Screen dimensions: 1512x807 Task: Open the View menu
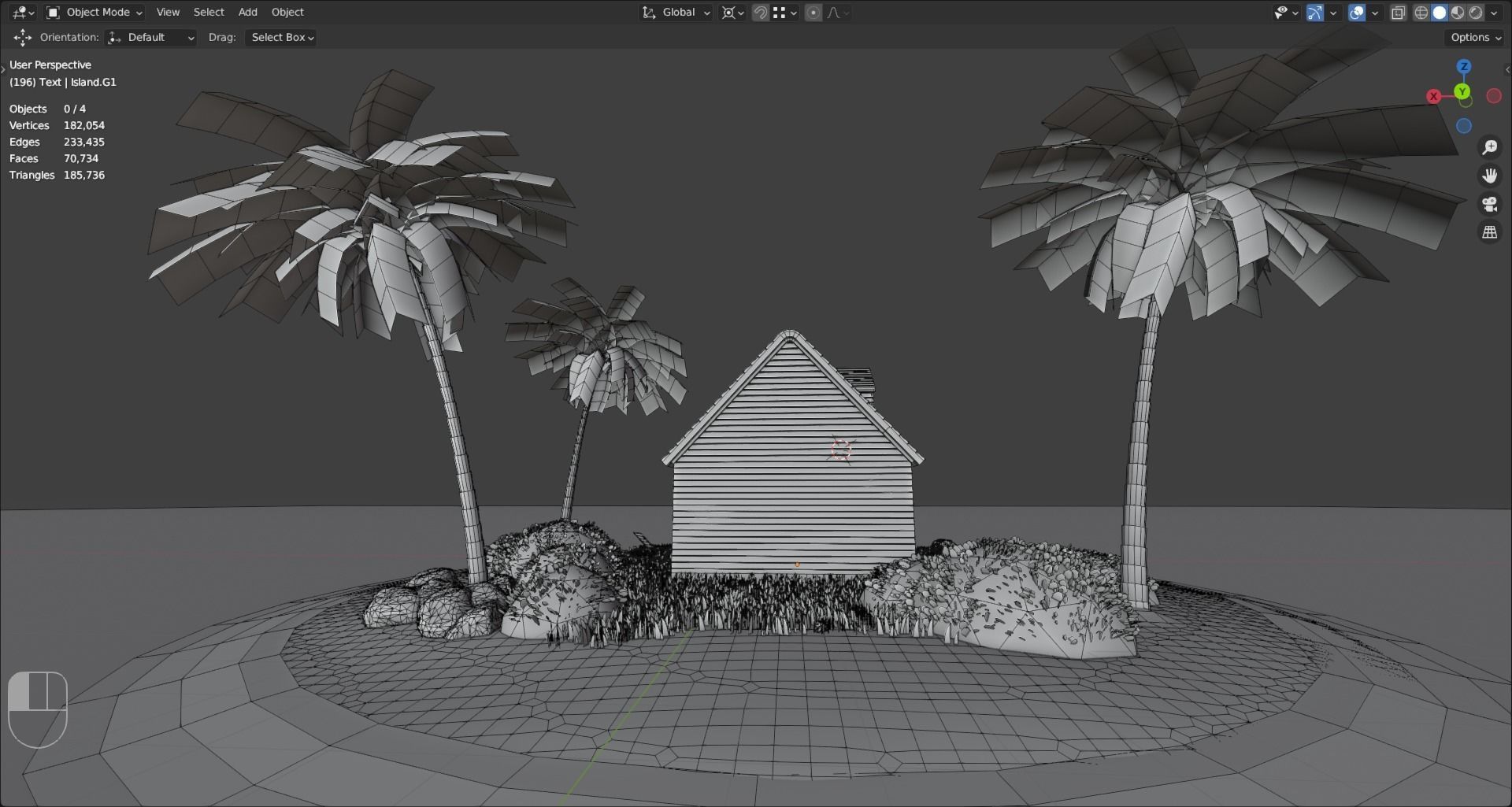(168, 12)
